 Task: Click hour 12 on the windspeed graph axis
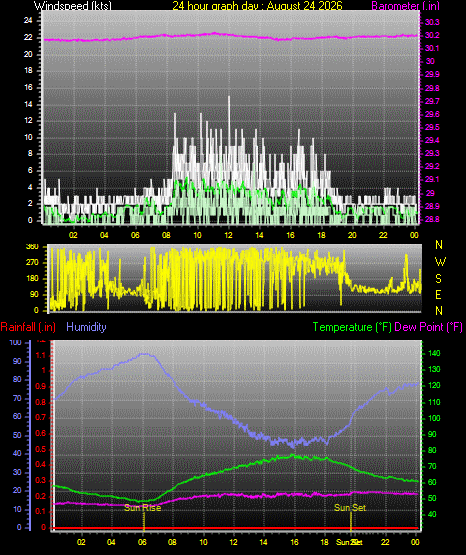pyautogui.click(x=228, y=235)
